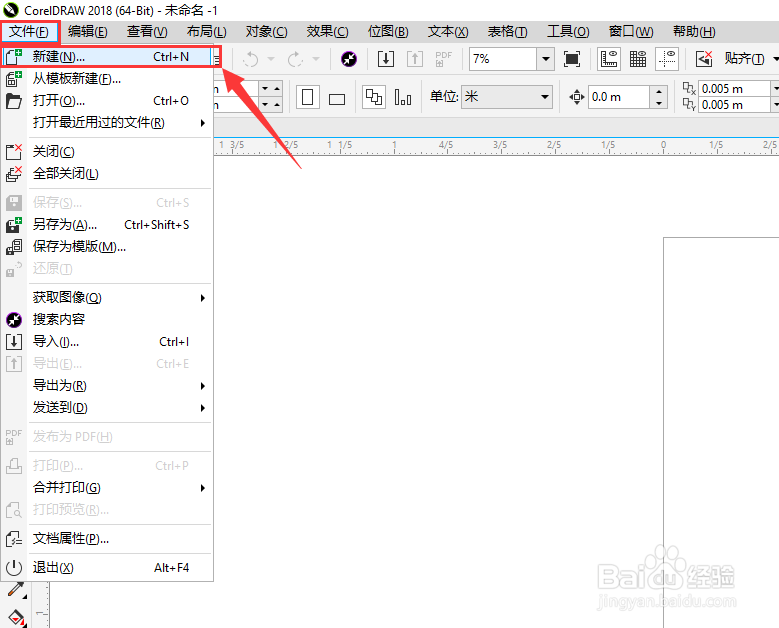Image resolution: width=779 pixels, height=628 pixels.
Task: Open the zoom level dropdown arrow
Action: [545, 59]
